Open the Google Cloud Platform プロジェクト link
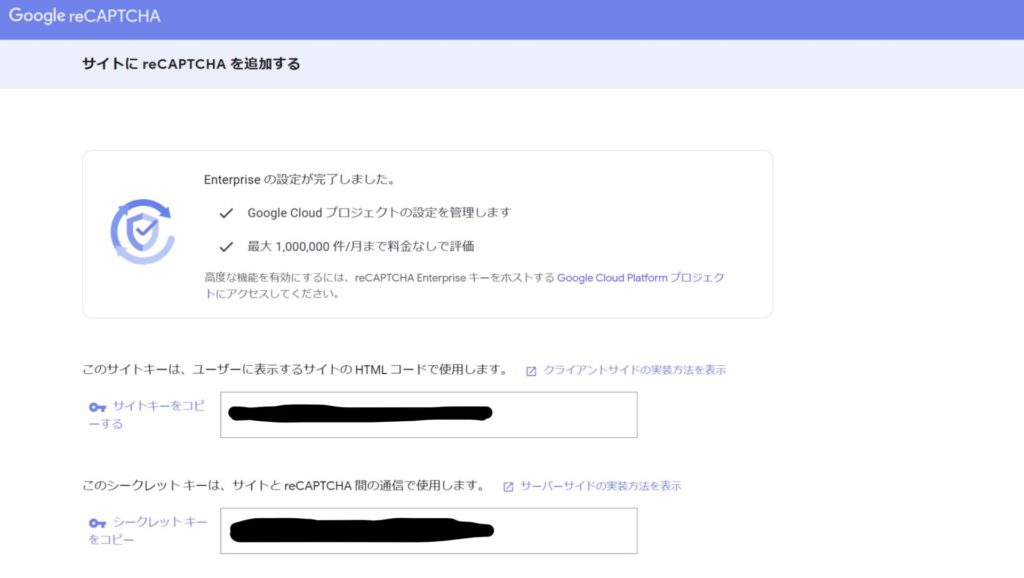 640,278
